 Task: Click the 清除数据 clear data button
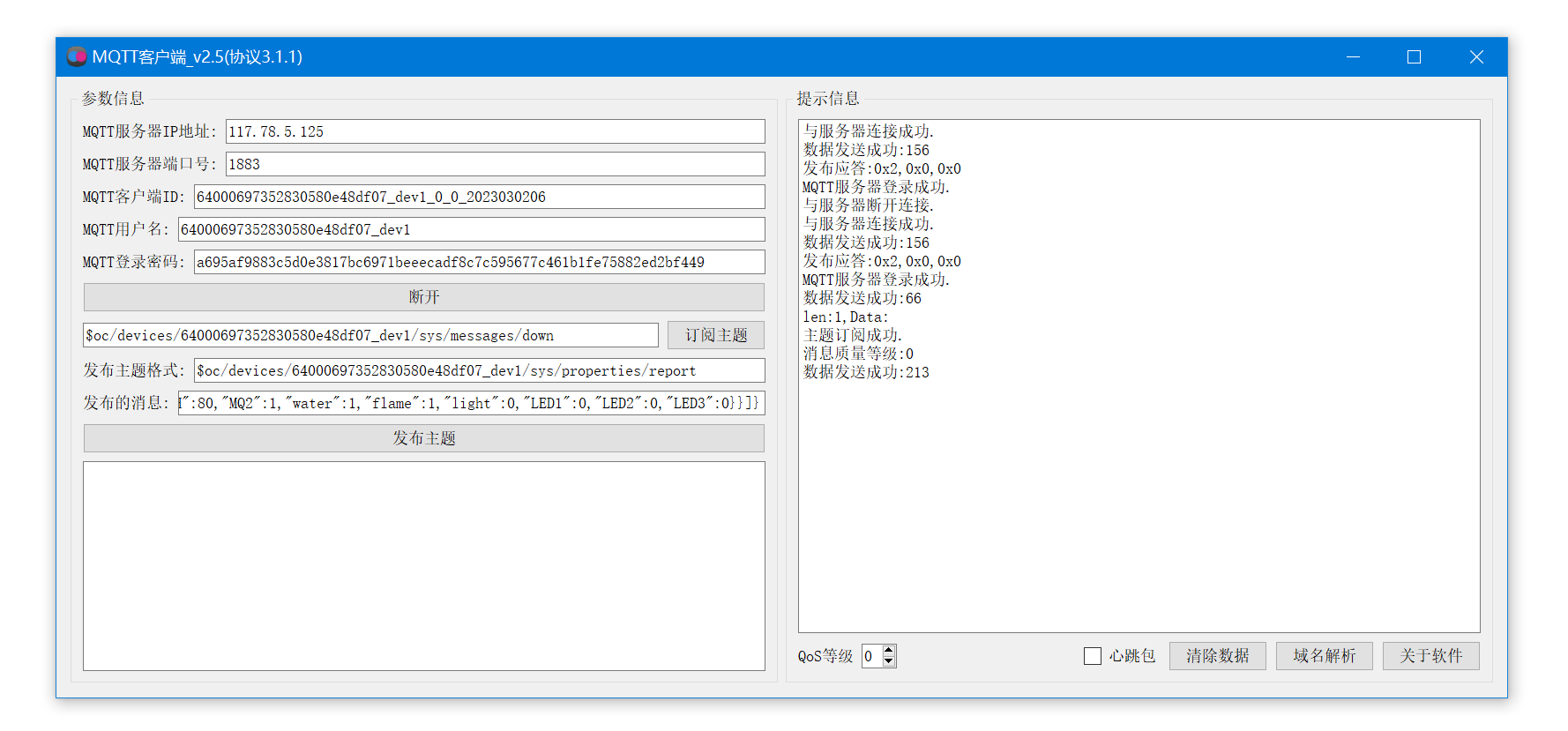click(1217, 656)
